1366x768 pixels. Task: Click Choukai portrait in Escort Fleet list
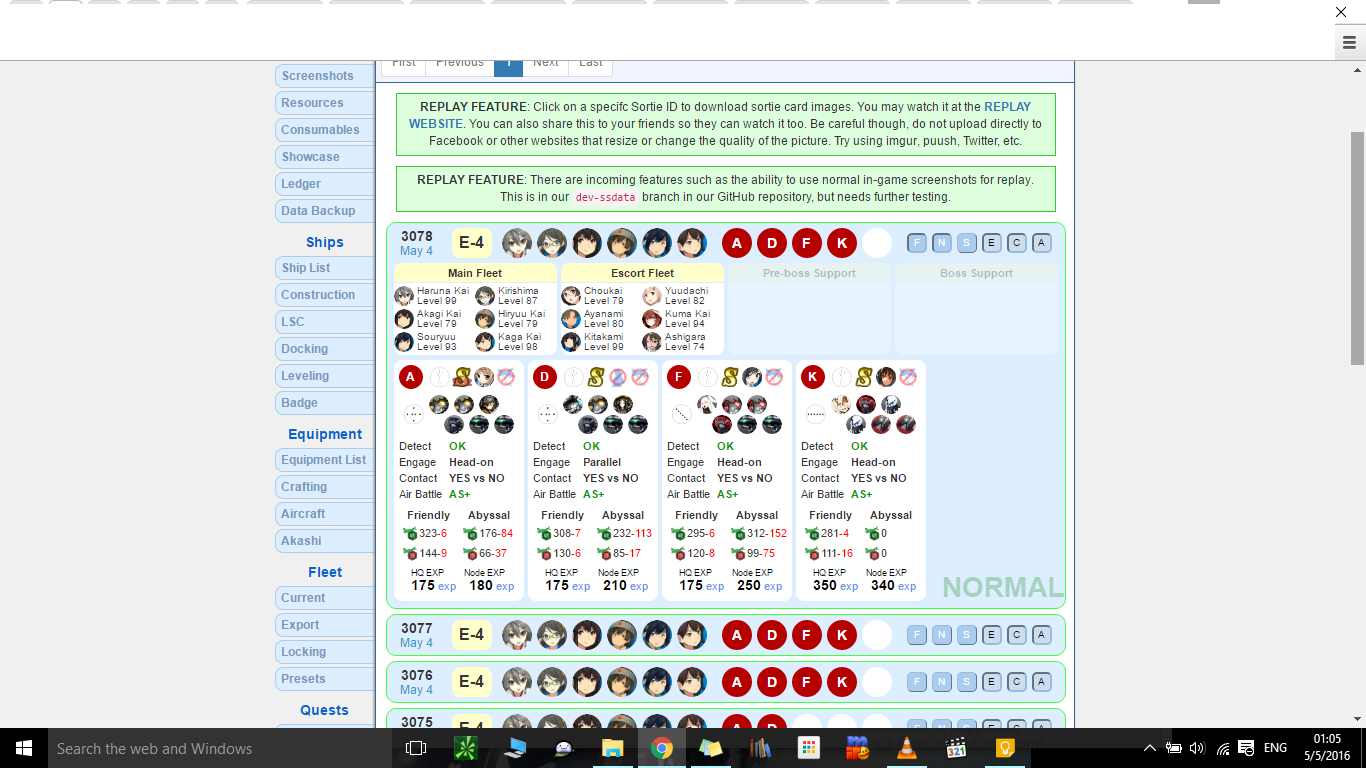click(x=571, y=296)
